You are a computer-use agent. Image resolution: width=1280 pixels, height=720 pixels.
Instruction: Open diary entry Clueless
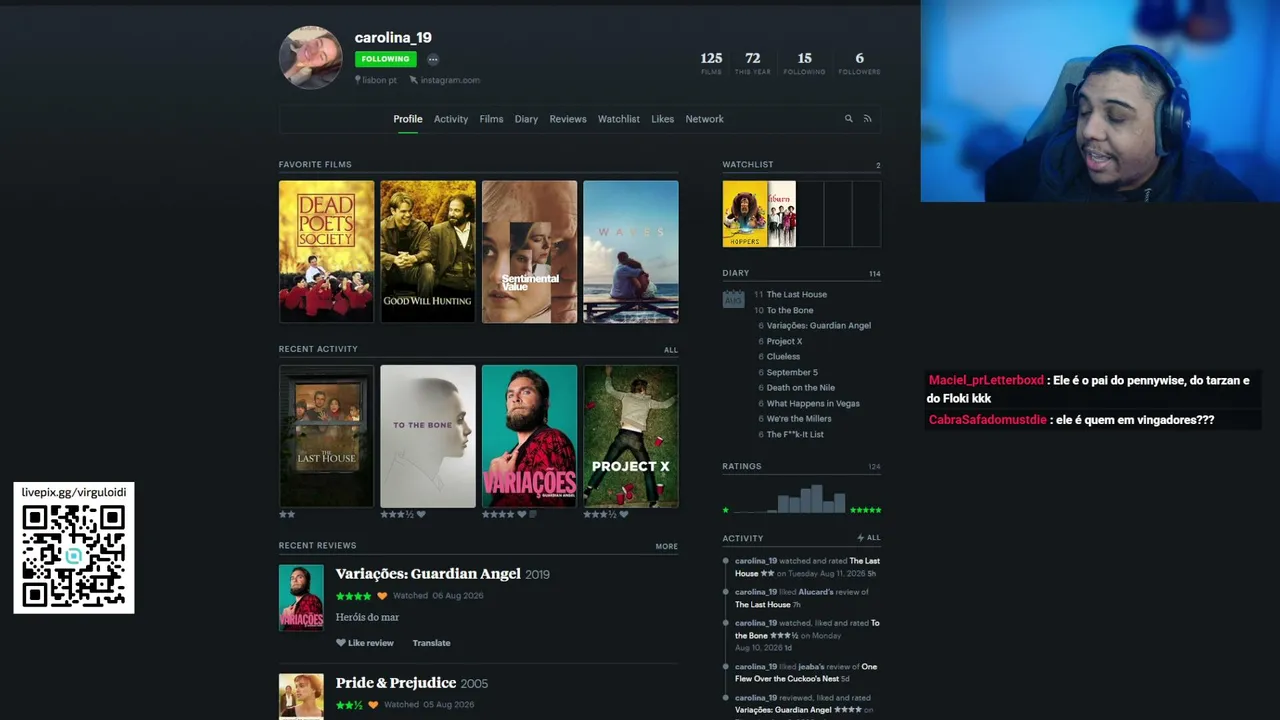point(783,357)
